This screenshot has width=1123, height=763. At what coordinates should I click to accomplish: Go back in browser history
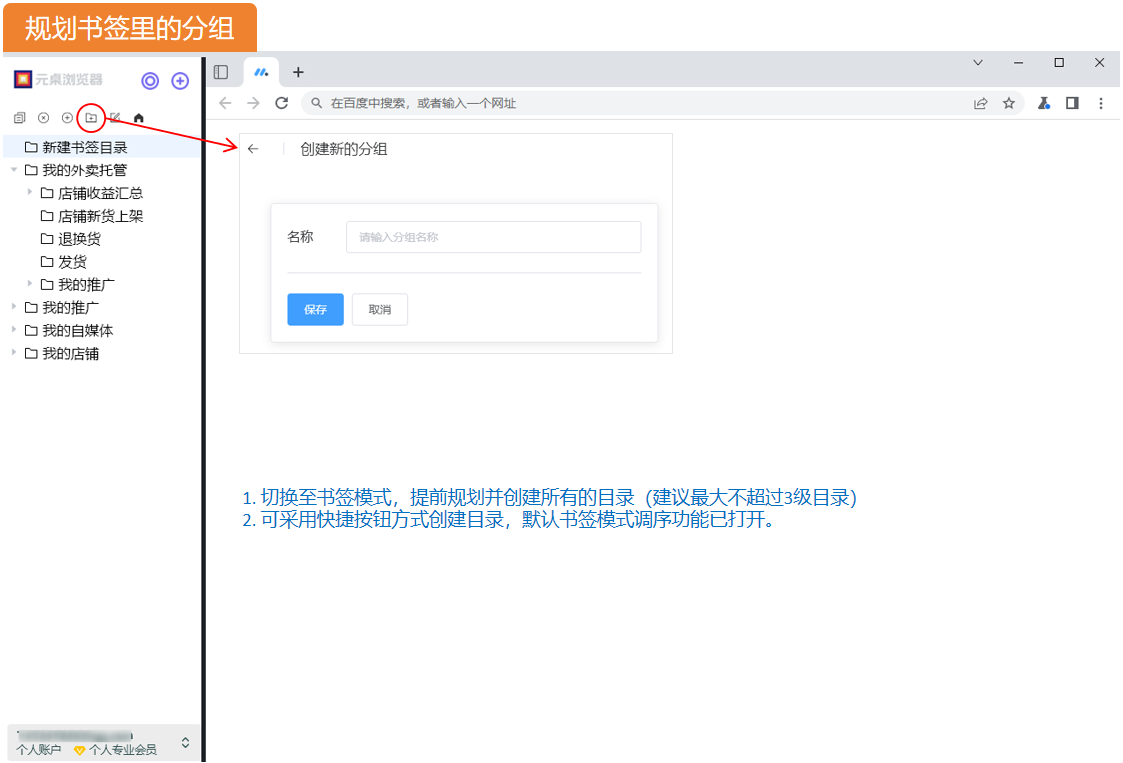(x=225, y=103)
